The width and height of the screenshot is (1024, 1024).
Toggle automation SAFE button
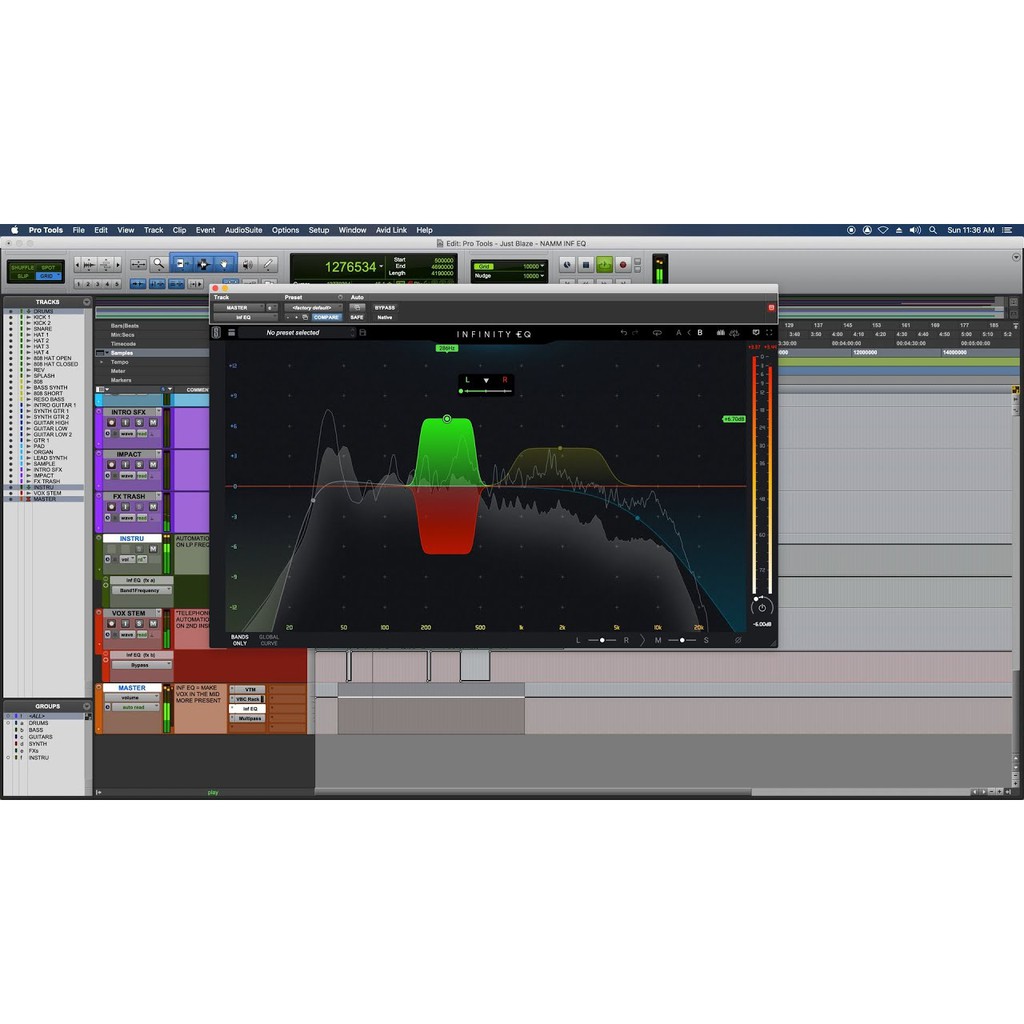point(357,317)
